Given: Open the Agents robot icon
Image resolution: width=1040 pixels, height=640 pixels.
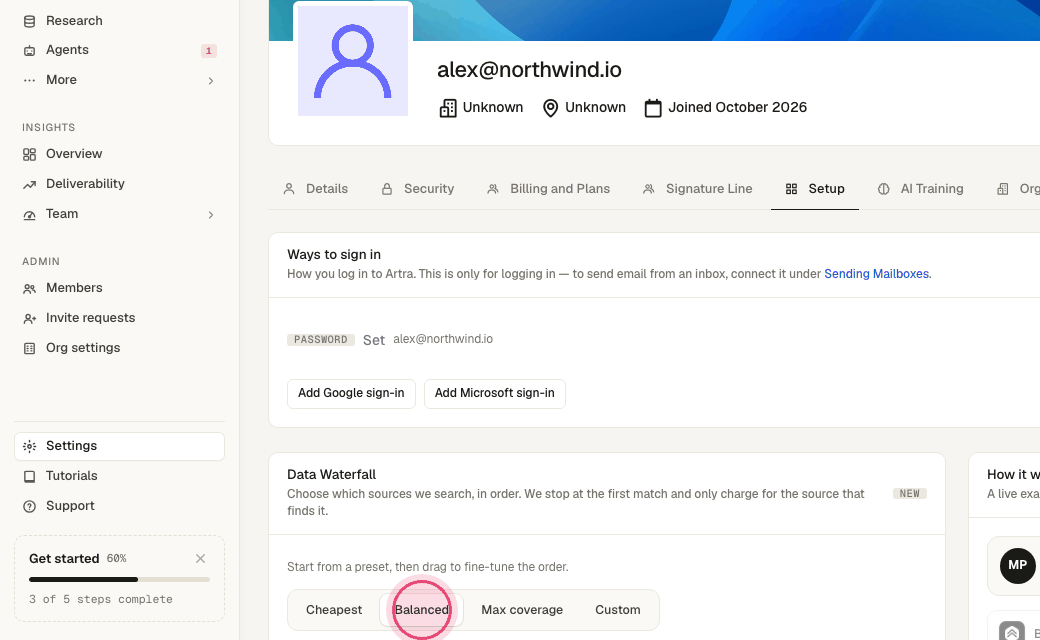Looking at the screenshot, I should tap(29, 50).
